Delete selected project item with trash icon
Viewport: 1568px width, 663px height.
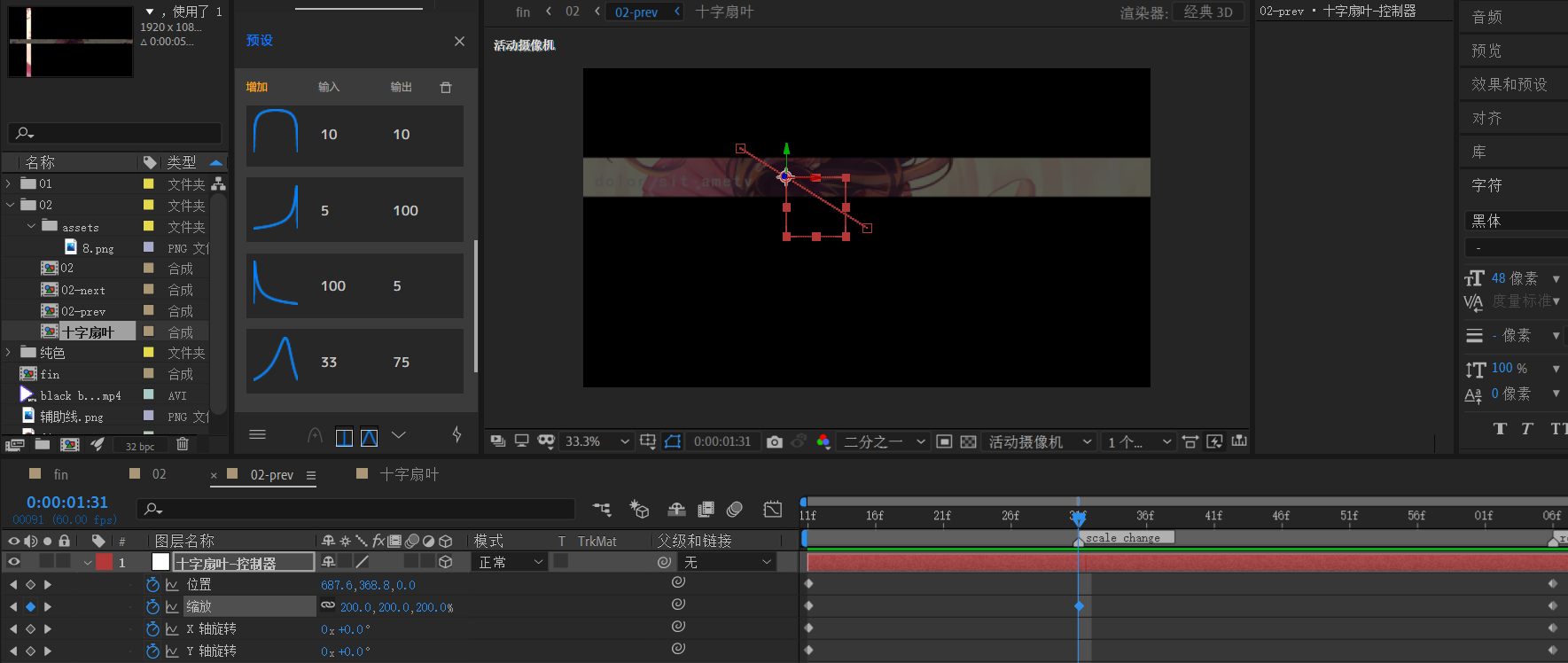point(183,445)
